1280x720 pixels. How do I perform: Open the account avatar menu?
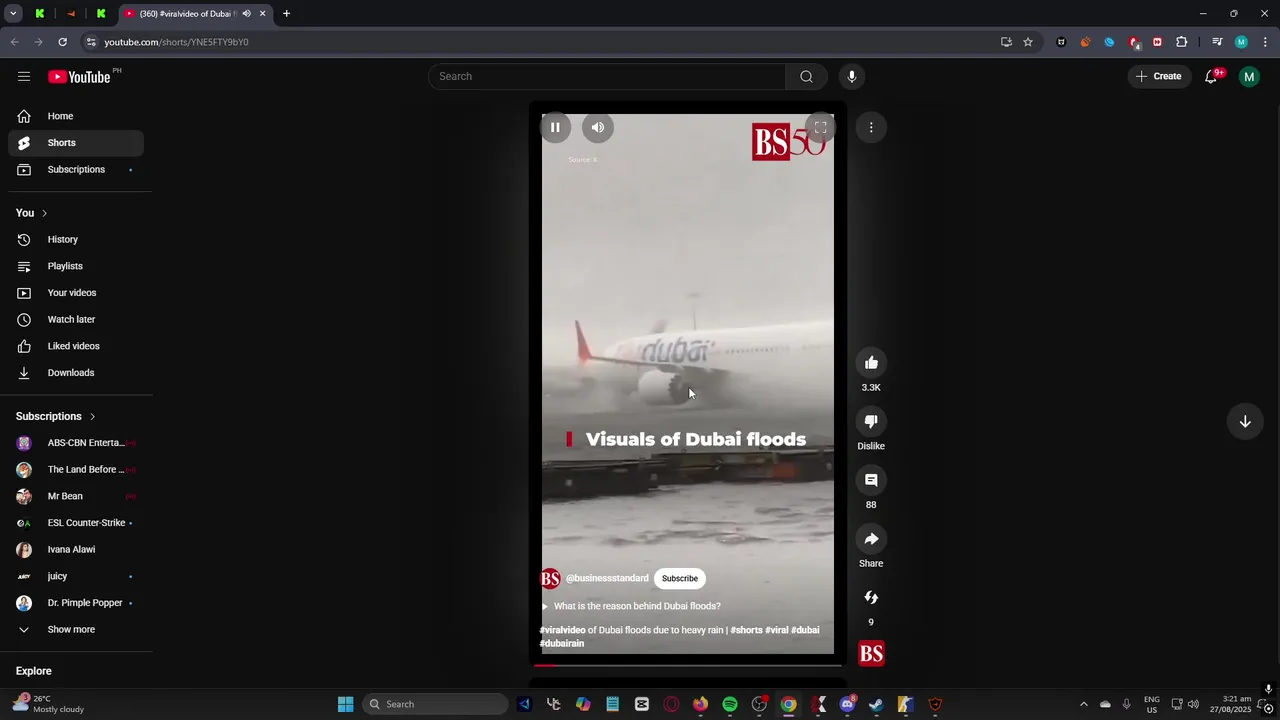(x=1249, y=76)
